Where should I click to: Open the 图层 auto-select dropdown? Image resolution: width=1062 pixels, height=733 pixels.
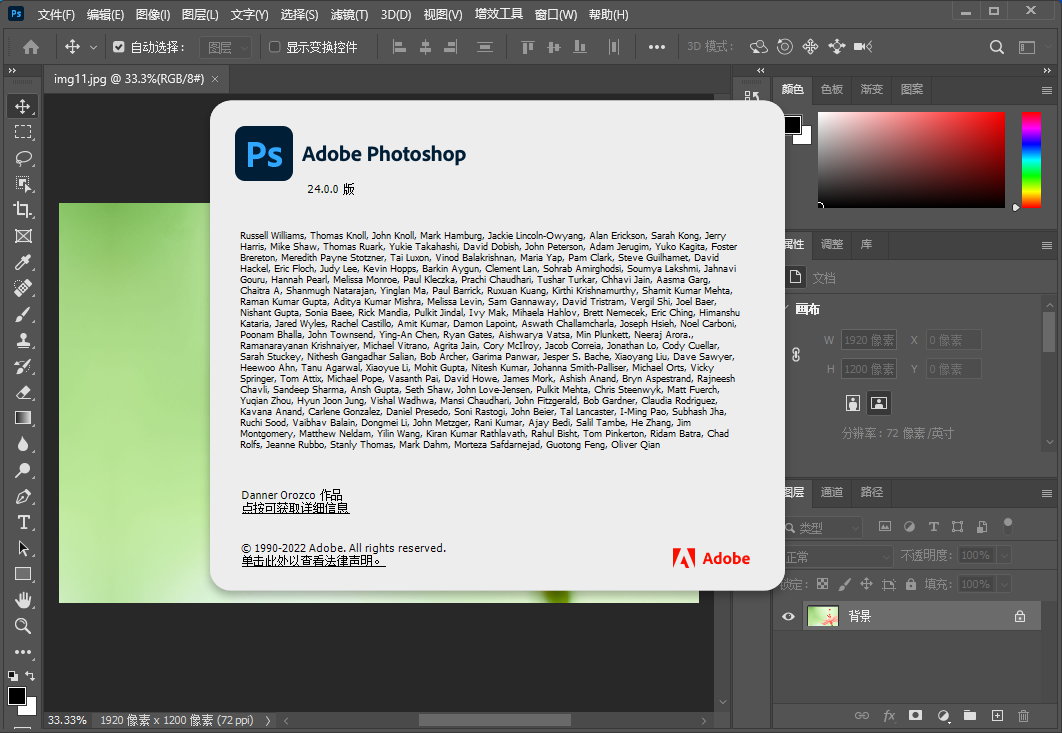(x=226, y=47)
